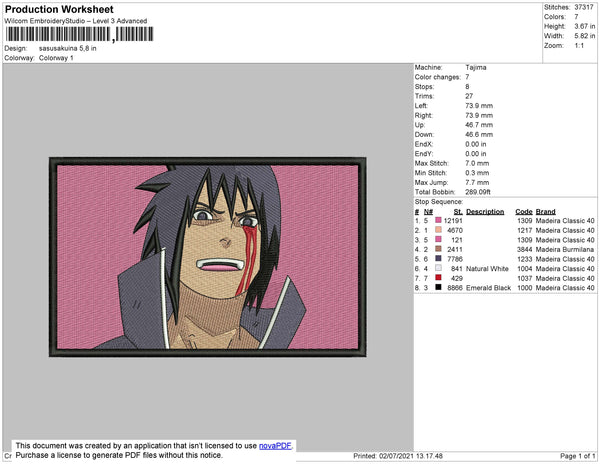
Task: Click the 'Emerald Black' description
Action: [488, 288]
